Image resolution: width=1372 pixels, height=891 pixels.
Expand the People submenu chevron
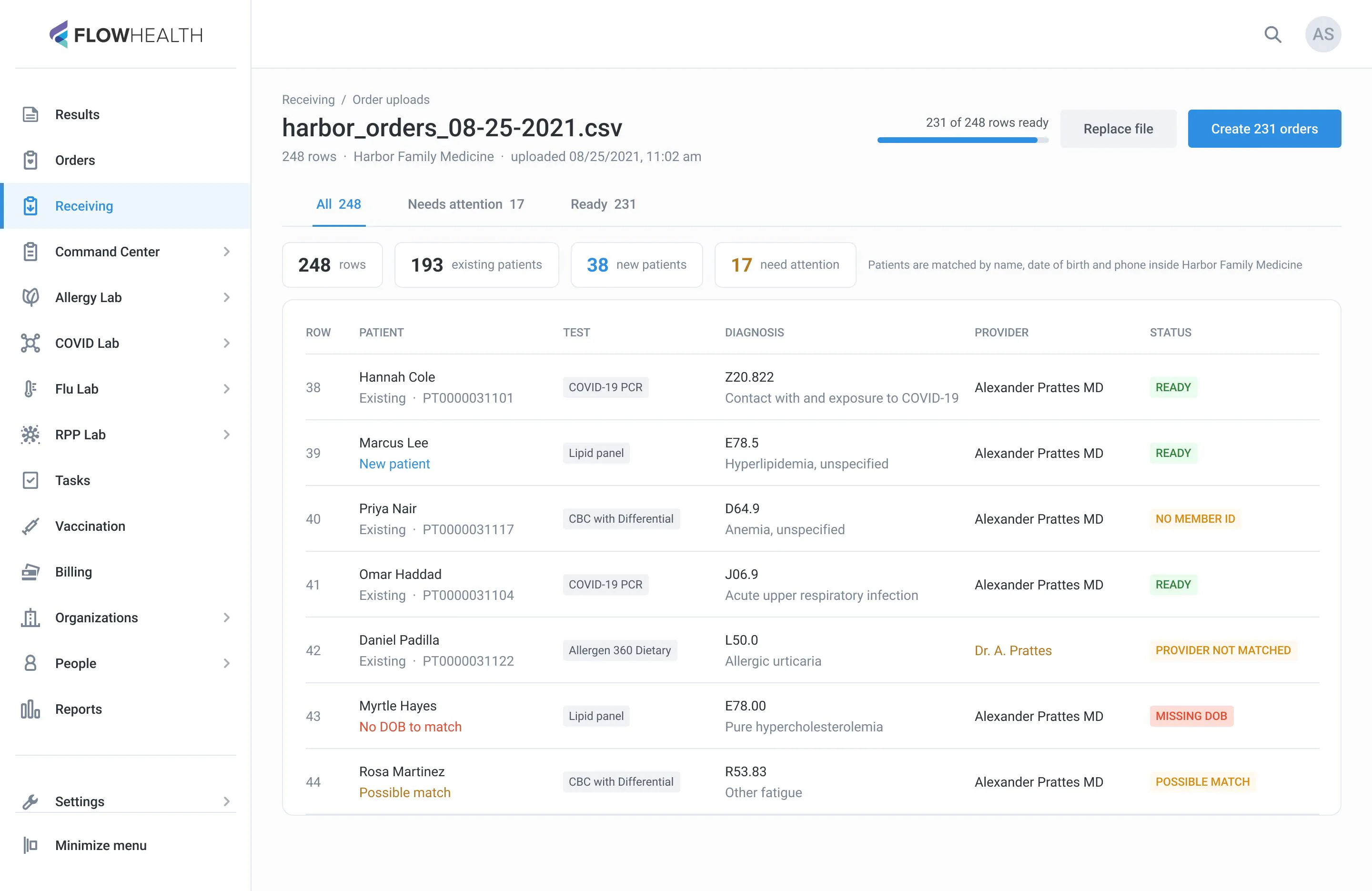coord(227,663)
